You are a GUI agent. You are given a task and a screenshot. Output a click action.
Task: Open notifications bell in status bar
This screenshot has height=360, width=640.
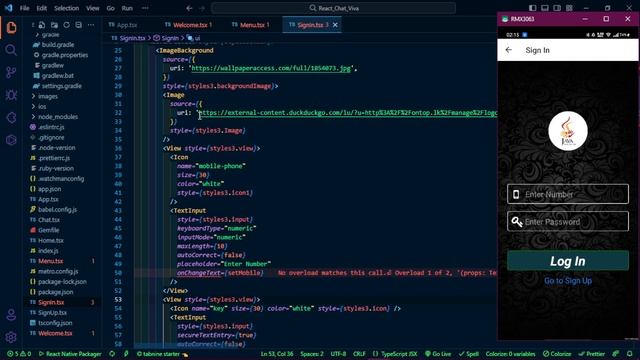(x=629, y=354)
